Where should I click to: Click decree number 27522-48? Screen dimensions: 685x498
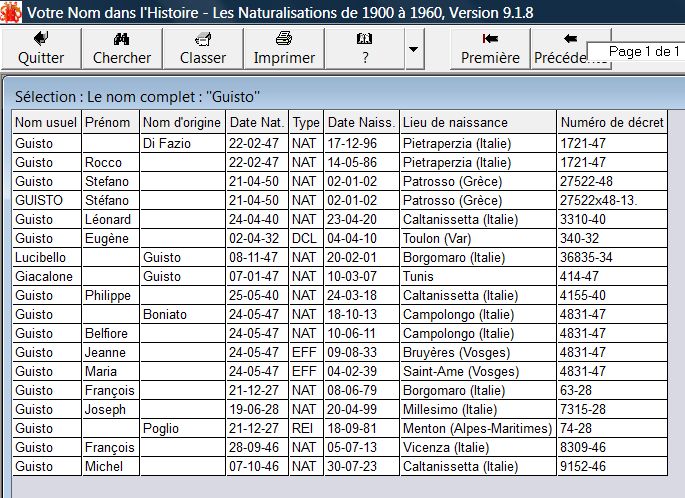click(x=612, y=181)
